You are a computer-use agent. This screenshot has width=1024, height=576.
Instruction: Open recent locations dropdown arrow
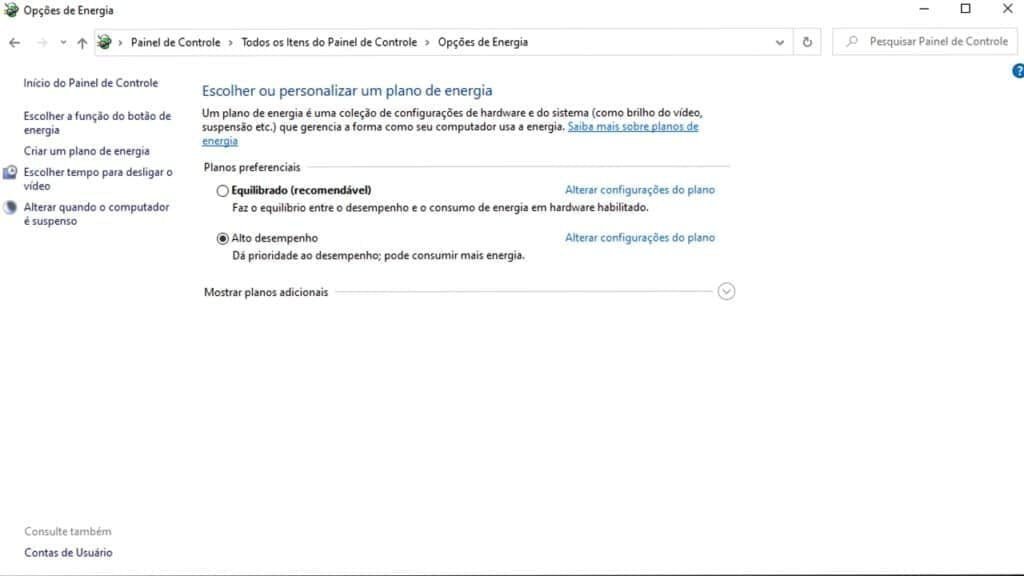pos(63,43)
